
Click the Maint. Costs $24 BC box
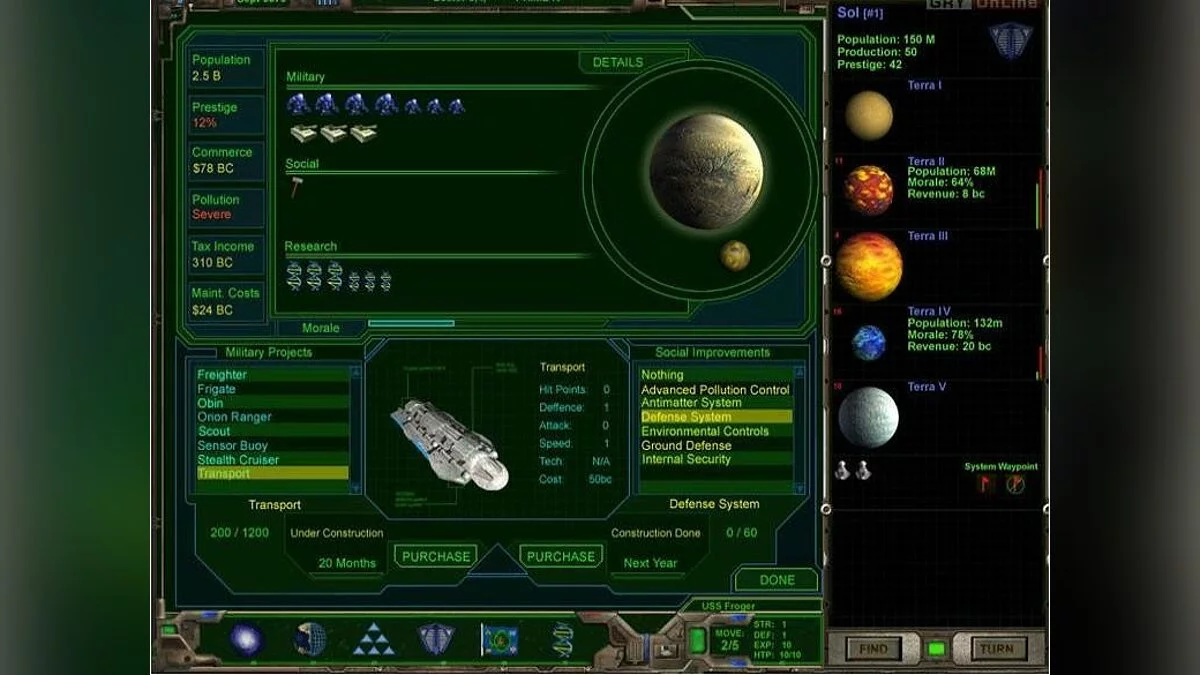coord(227,301)
